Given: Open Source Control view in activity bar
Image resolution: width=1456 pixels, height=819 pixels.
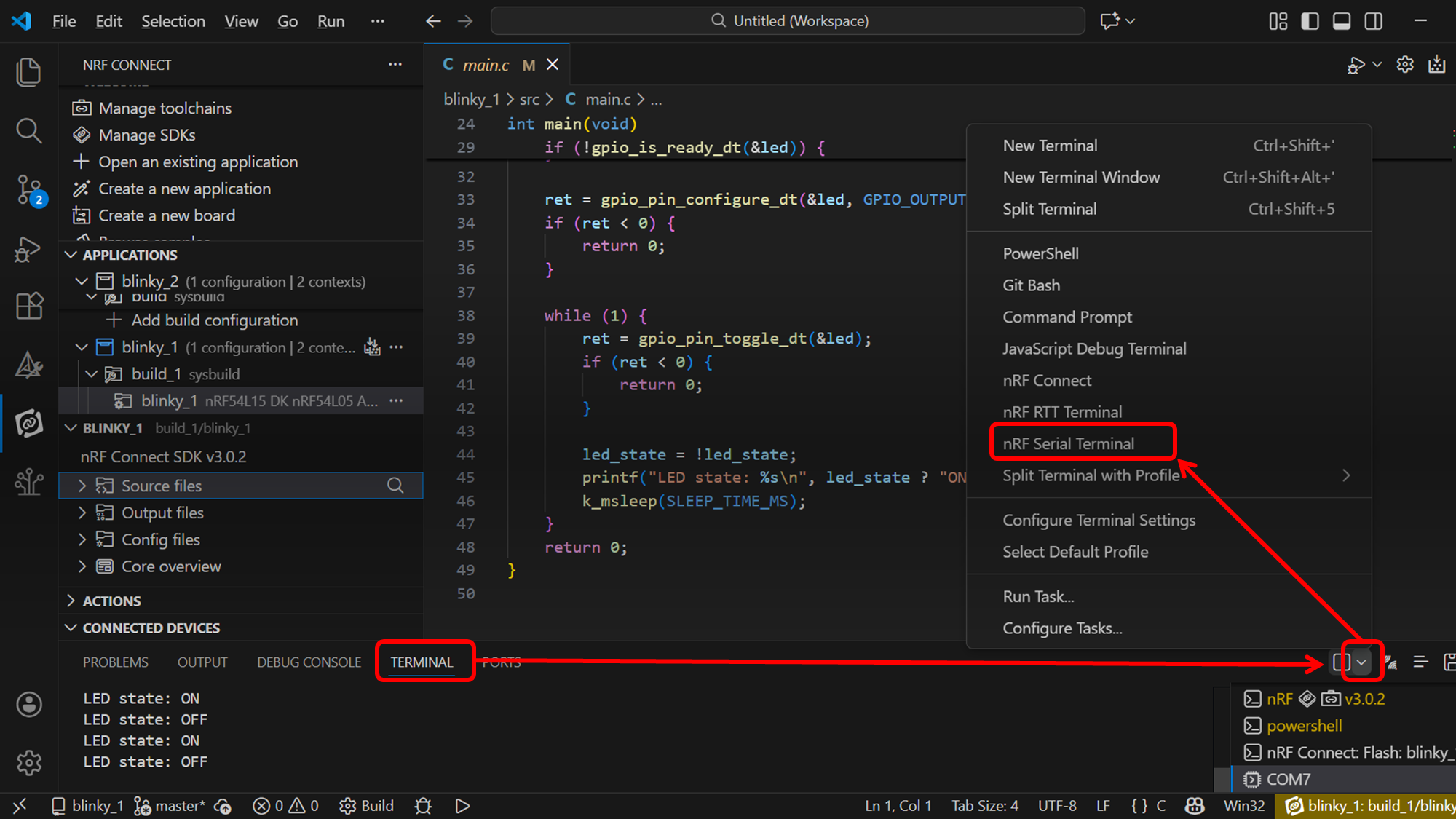Looking at the screenshot, I should tap(29, 189).
